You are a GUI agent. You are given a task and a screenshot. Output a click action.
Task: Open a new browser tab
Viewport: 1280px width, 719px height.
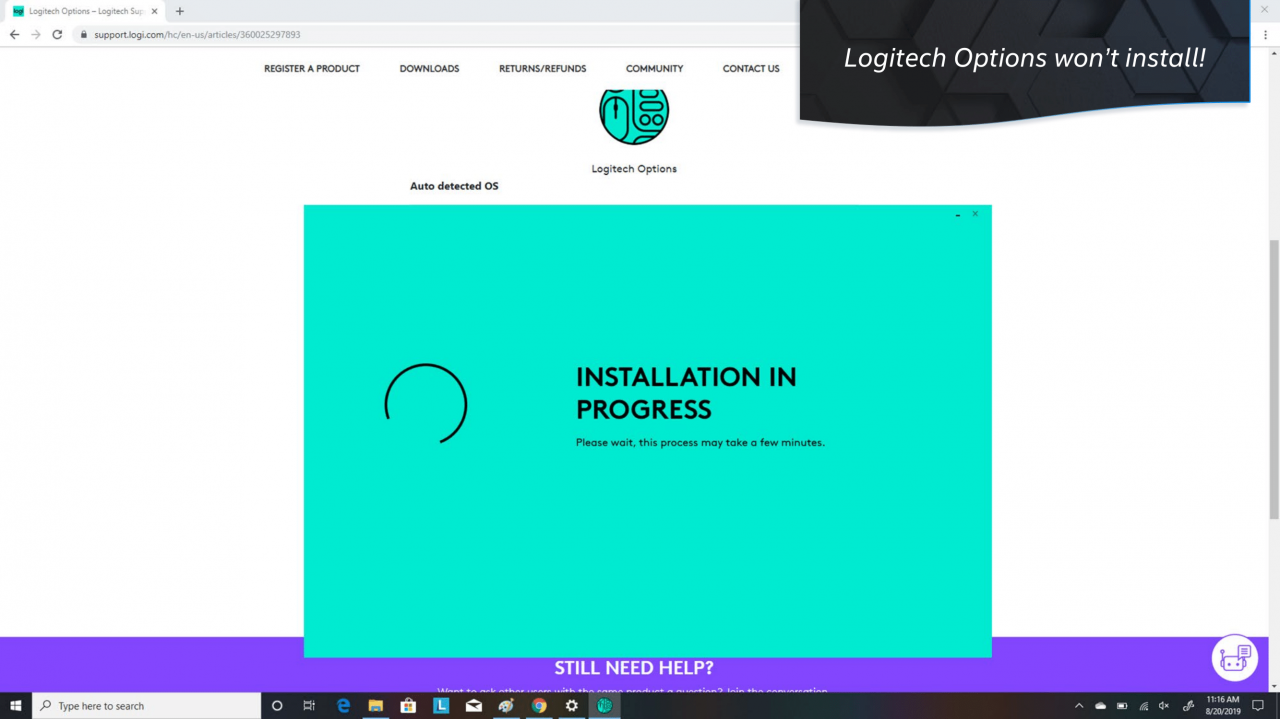(180, 11)
